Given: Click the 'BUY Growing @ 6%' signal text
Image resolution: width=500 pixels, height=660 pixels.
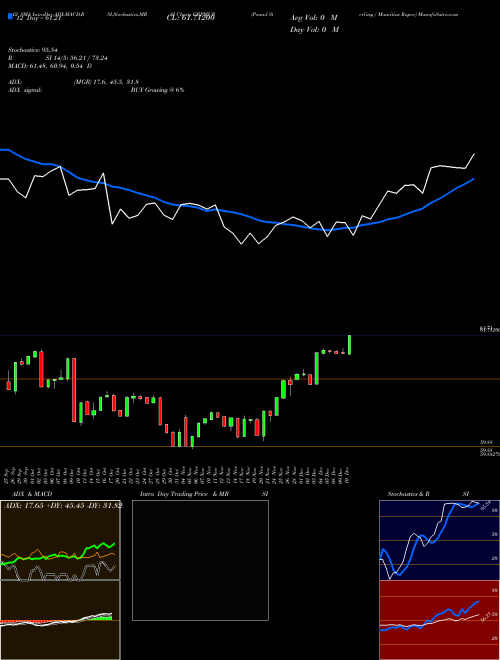Looking at the screenshot, I should click(x=157, y=90).
